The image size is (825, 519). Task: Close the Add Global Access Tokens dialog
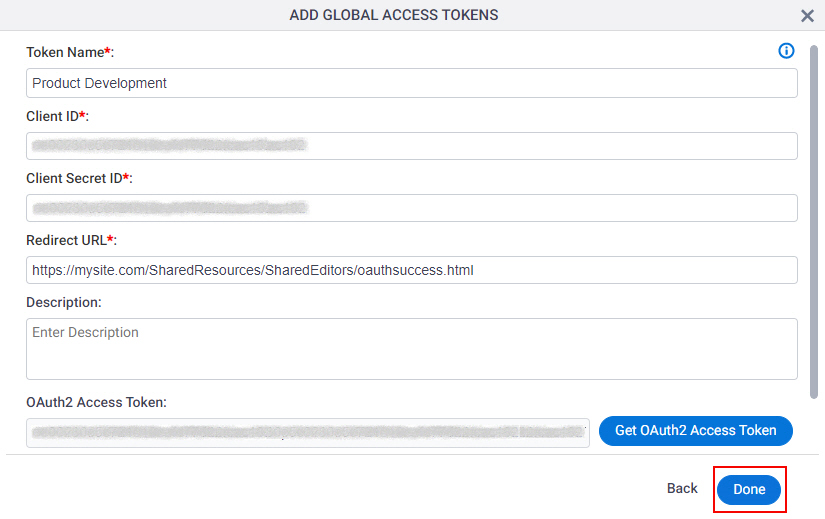click(807, 16)
